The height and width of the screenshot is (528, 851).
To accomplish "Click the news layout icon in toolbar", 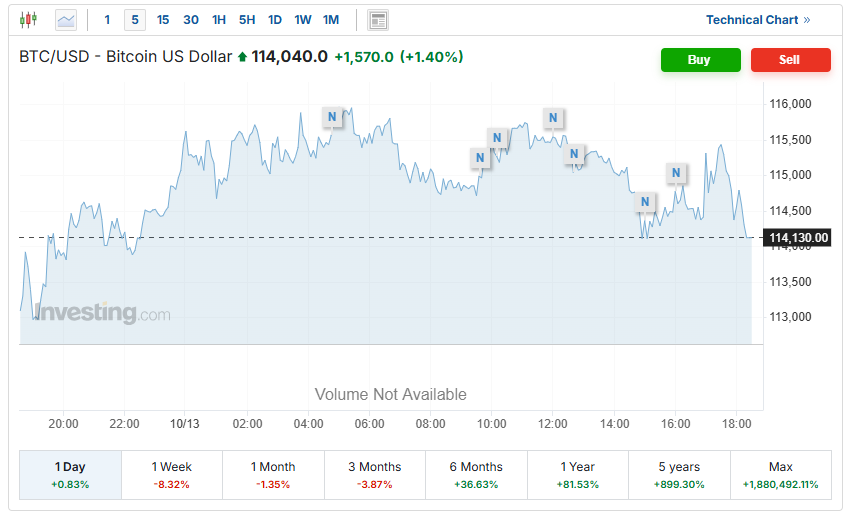I will pos(377,20).
